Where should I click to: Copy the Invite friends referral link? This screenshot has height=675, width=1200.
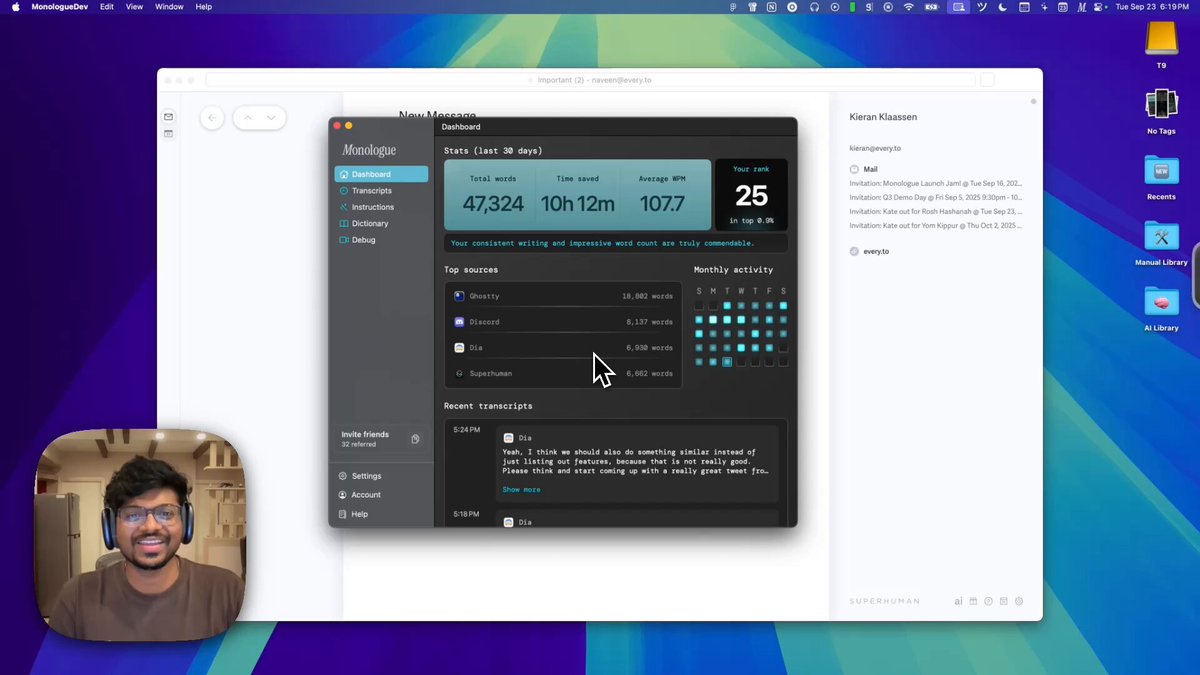point(415,439)
